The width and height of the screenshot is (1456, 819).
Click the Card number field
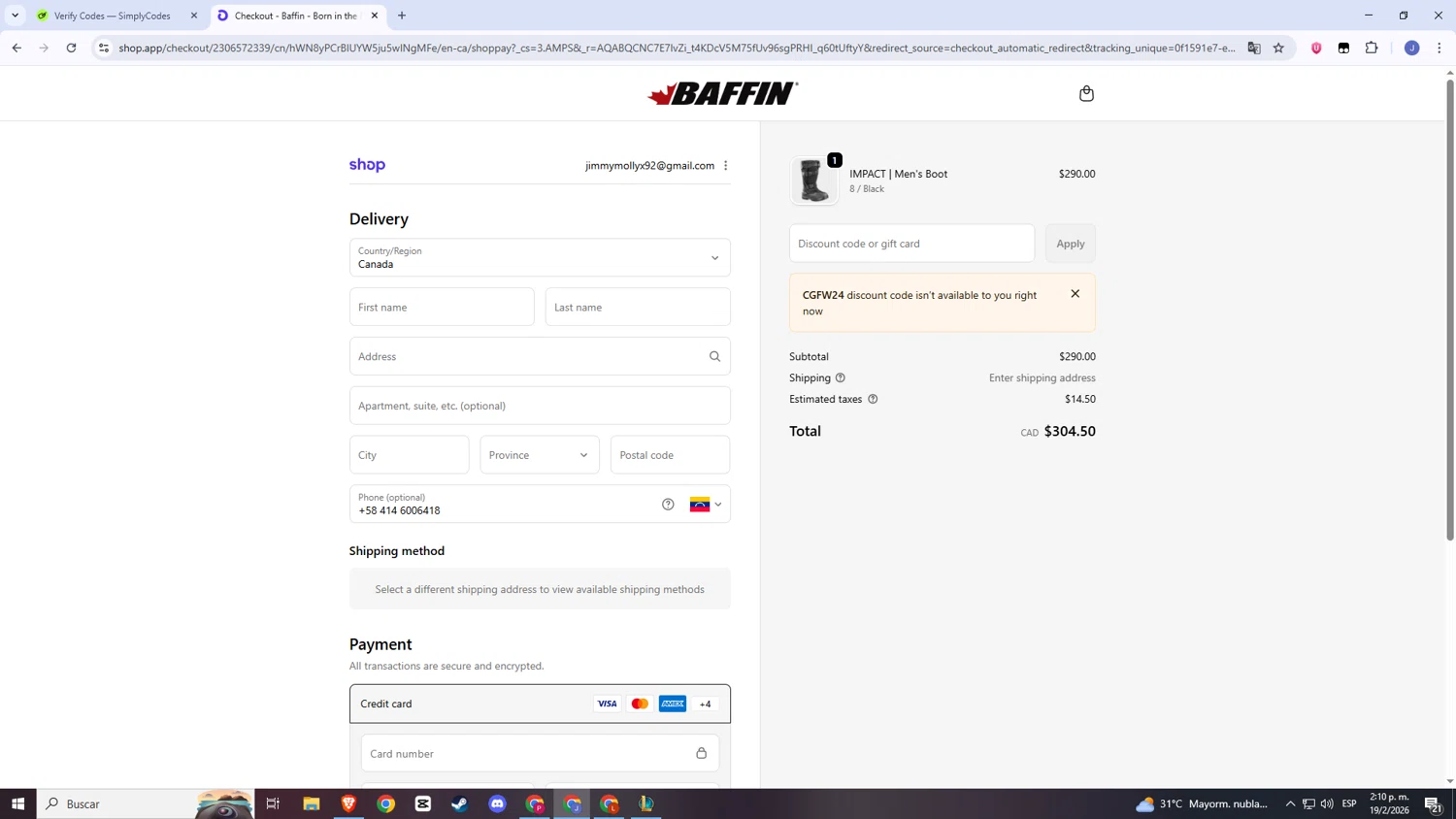click(x=540, y=753)
